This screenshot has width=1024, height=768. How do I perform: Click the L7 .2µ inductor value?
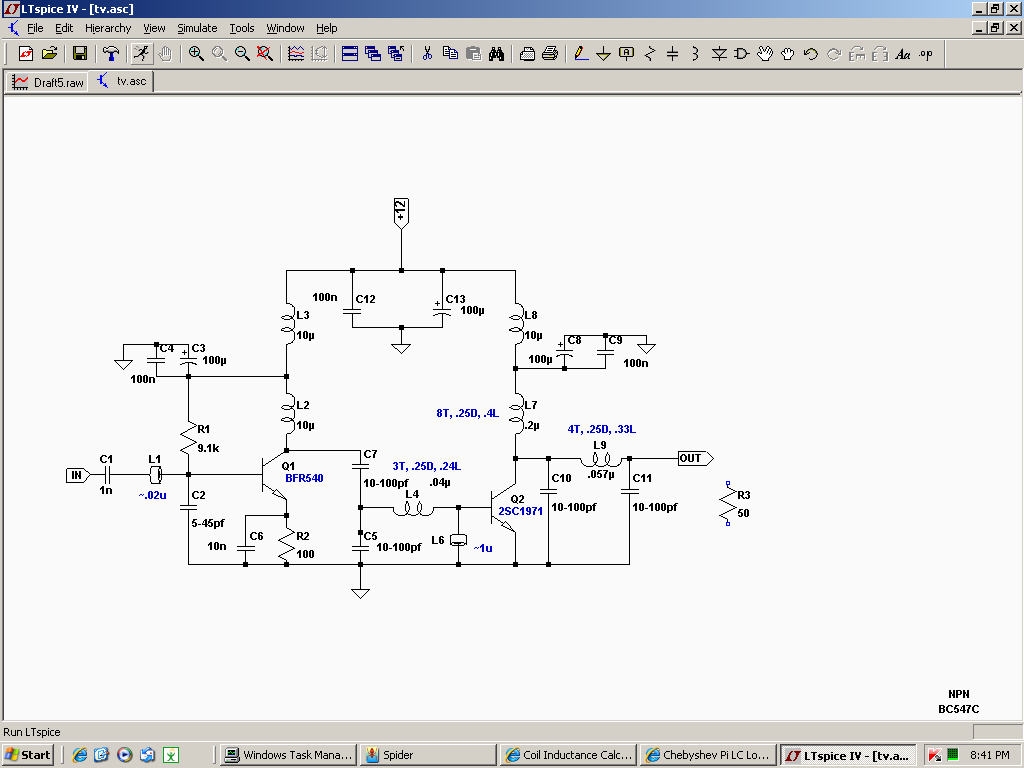pos(532,426)
